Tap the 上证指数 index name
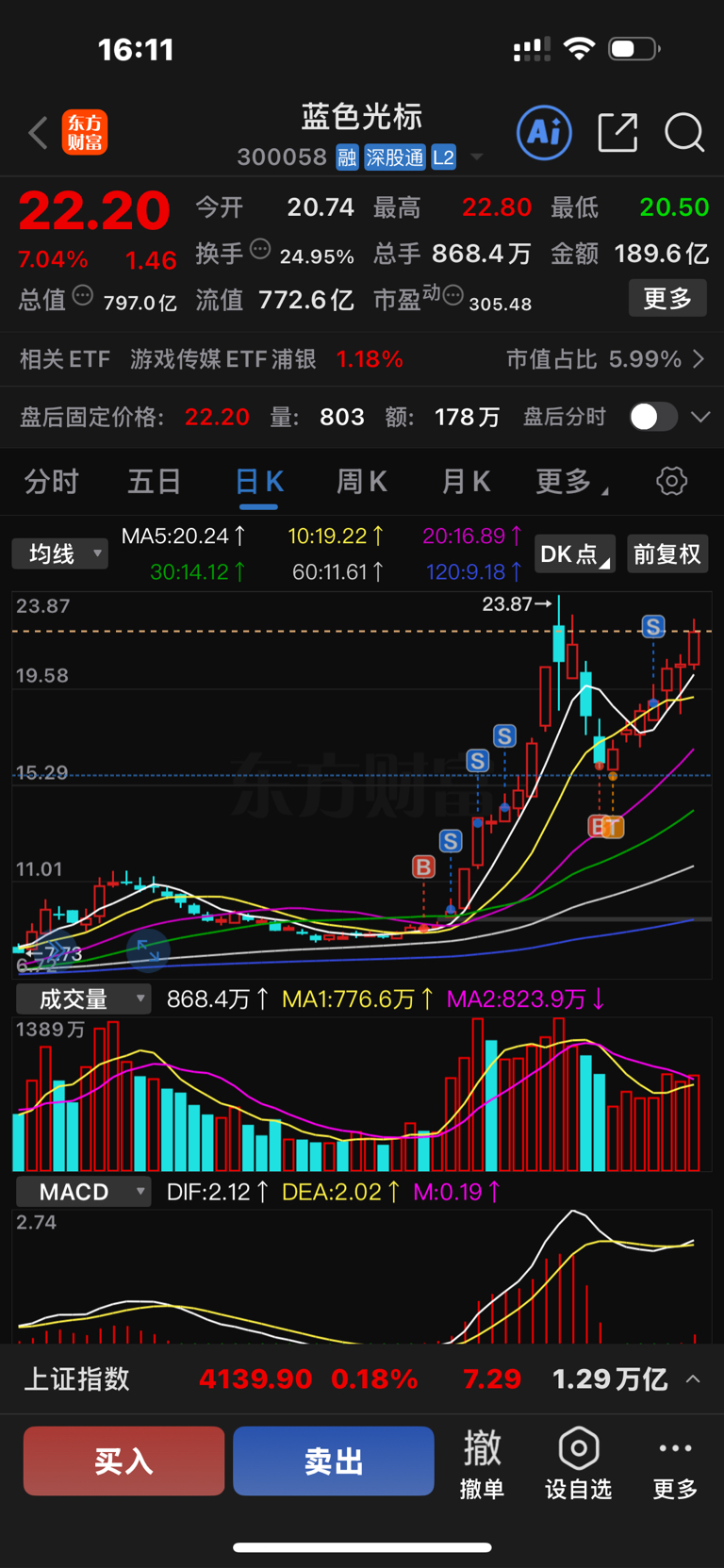The image size is (724, 1568). (x=76, y=1378)
